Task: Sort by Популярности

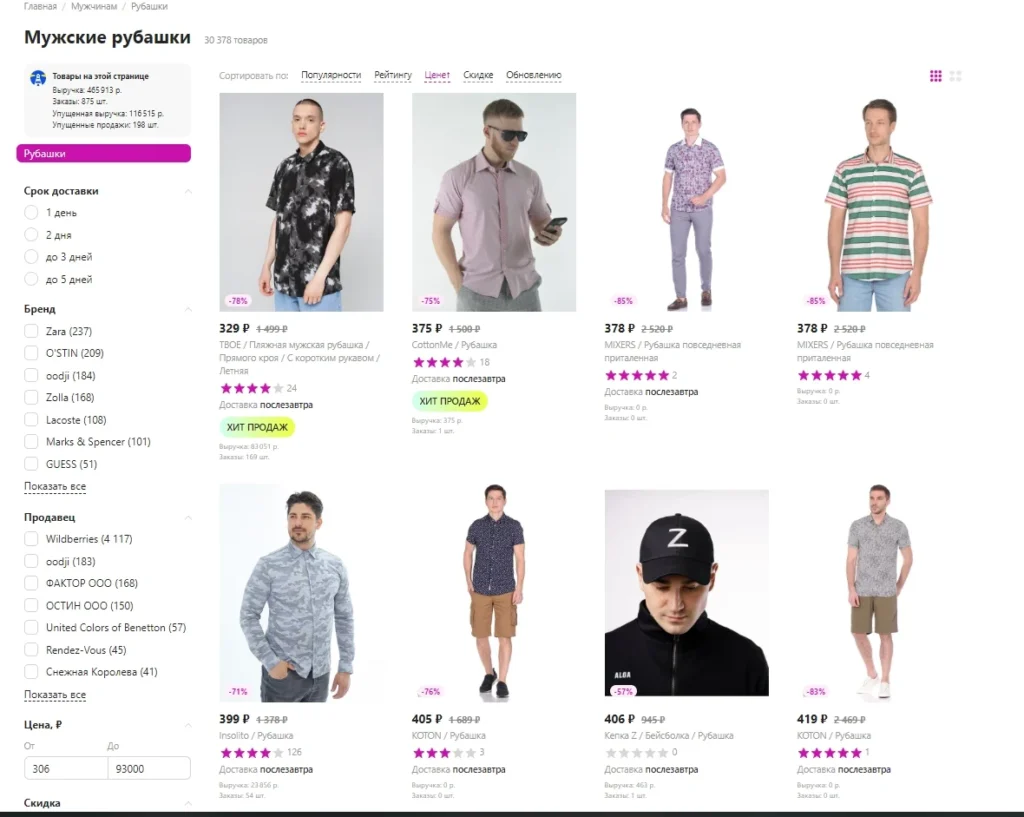Action: [331, 75]
